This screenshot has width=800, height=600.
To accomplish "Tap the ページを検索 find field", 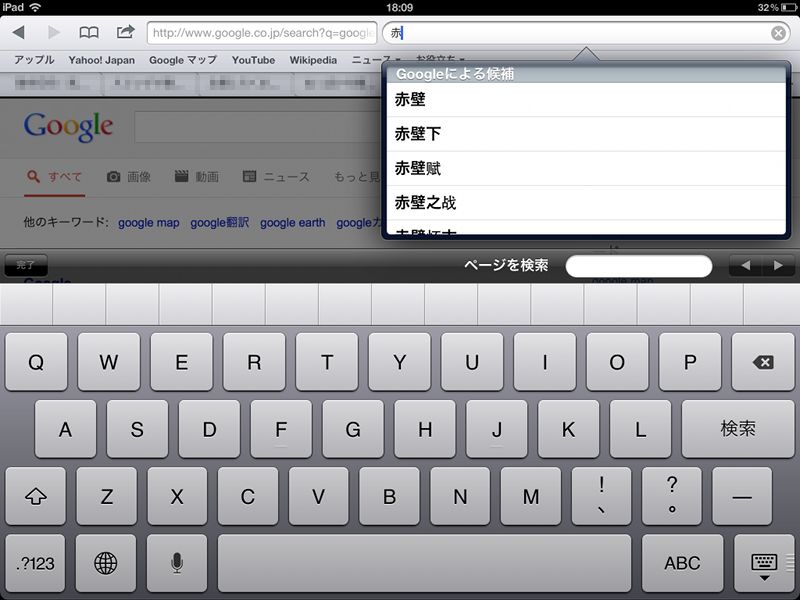I will click(639, 266).
